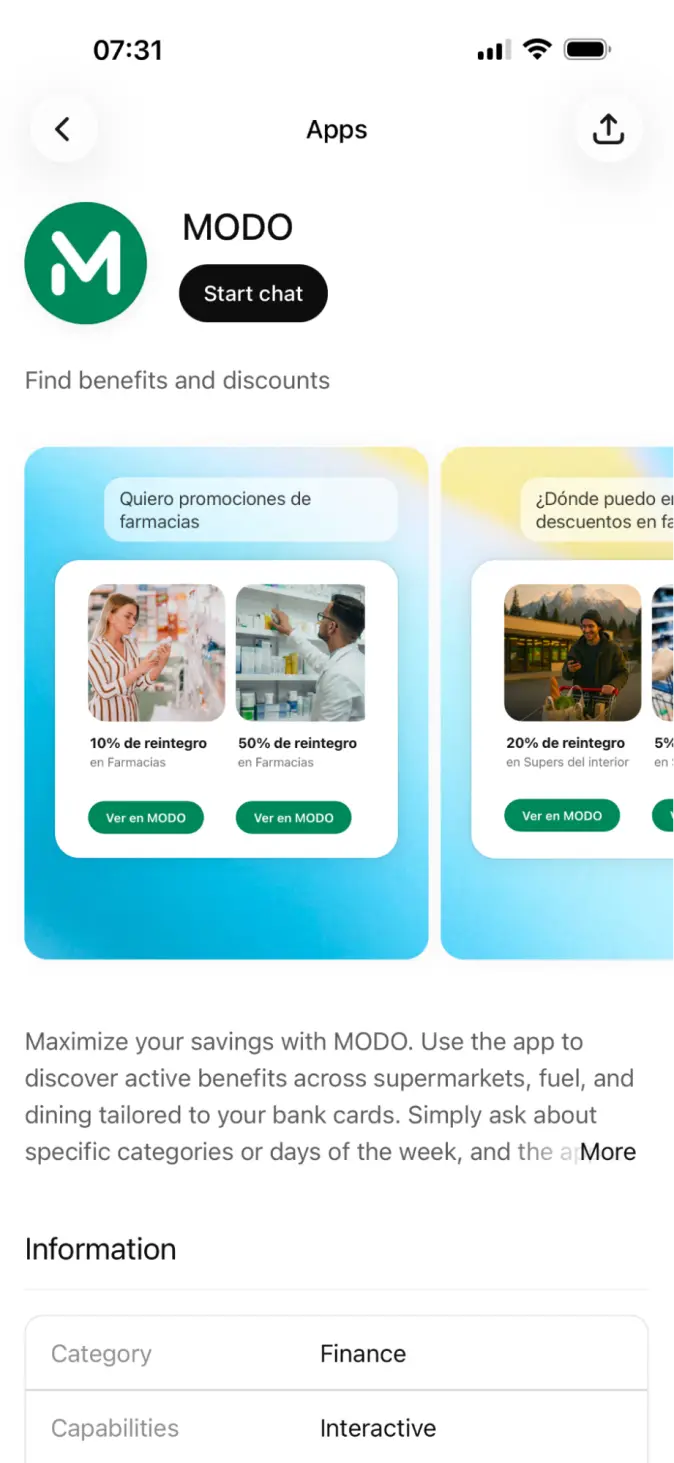Expand the description with More

[x=608, y=1152]
